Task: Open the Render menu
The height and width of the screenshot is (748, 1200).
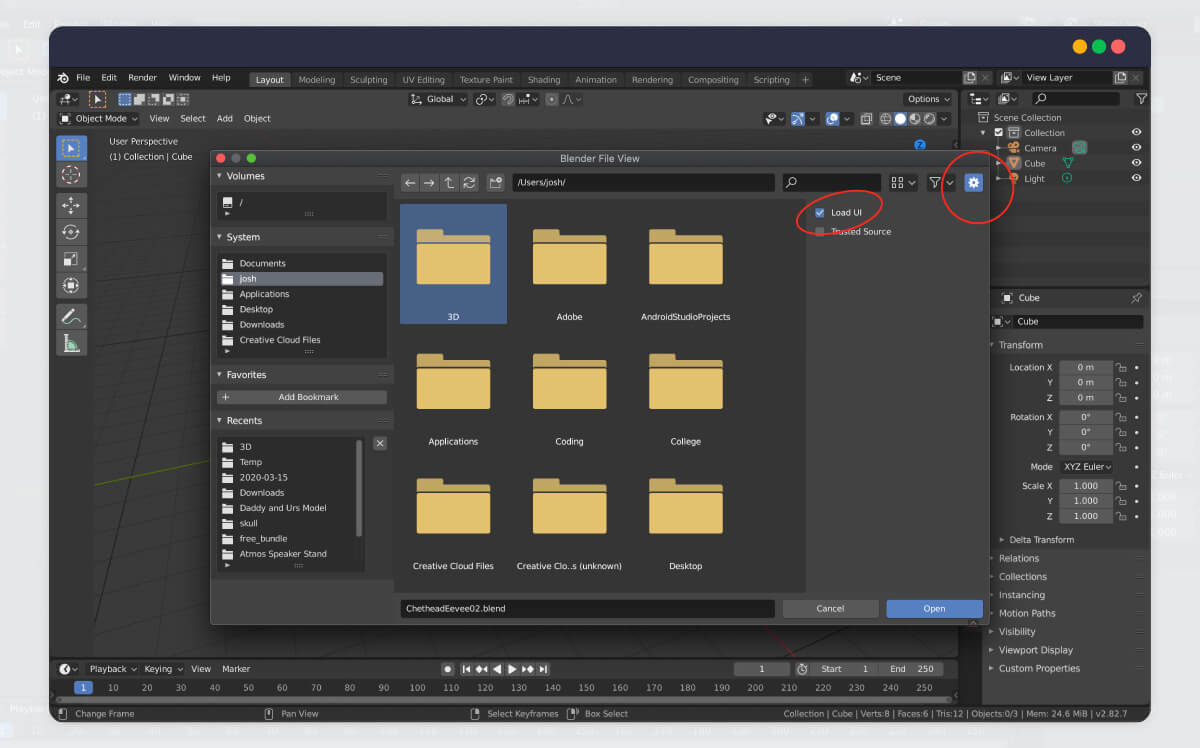Action: (x=142, y=78)
